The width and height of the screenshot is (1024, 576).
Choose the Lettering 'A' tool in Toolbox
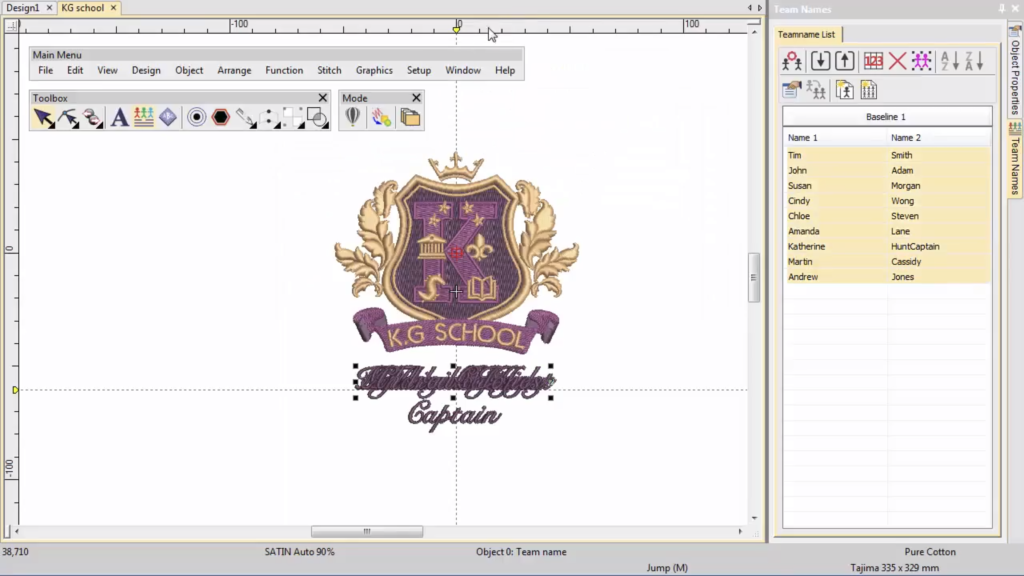point(119,118)
